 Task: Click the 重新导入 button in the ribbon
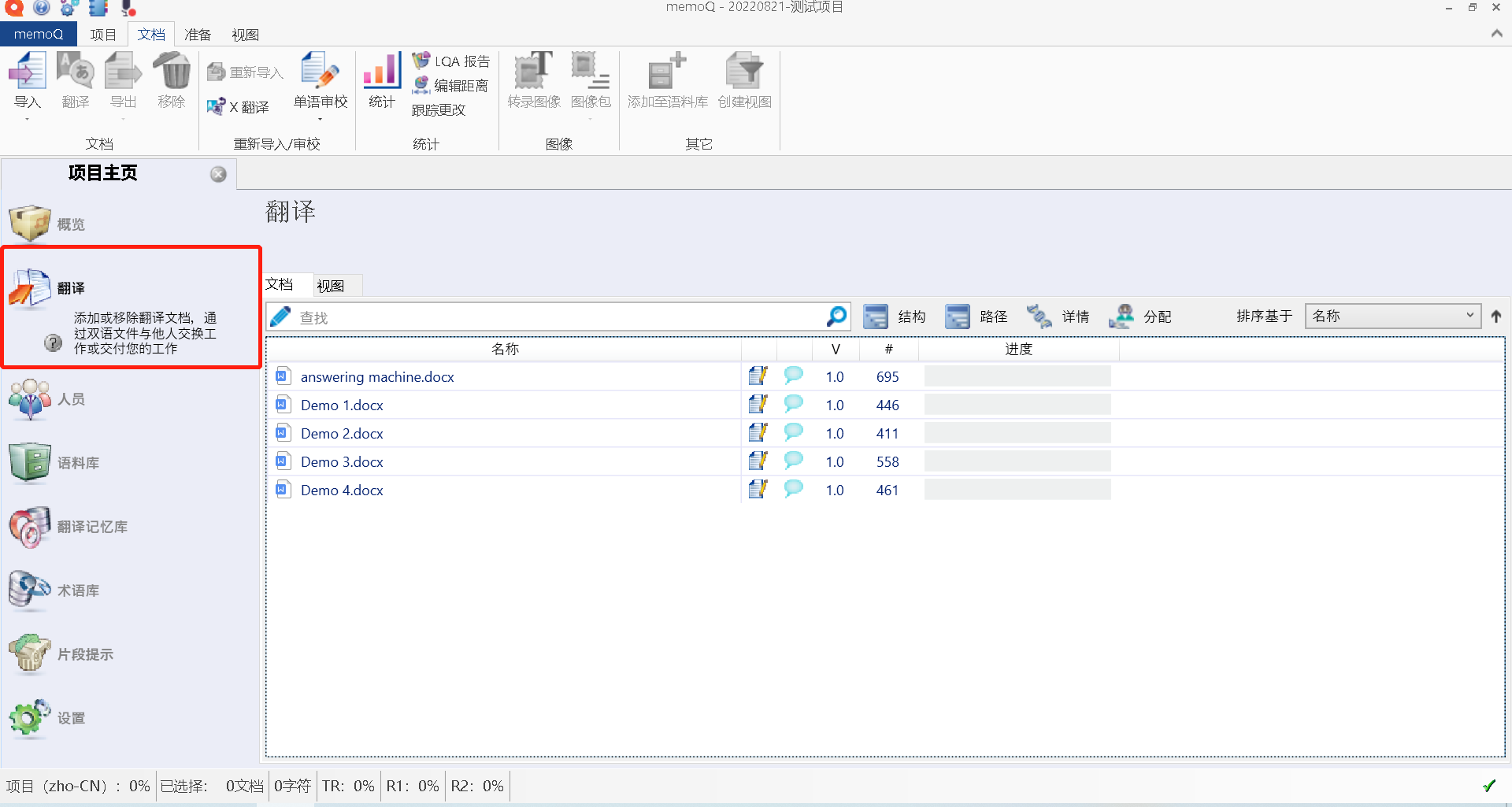[245, 72]
